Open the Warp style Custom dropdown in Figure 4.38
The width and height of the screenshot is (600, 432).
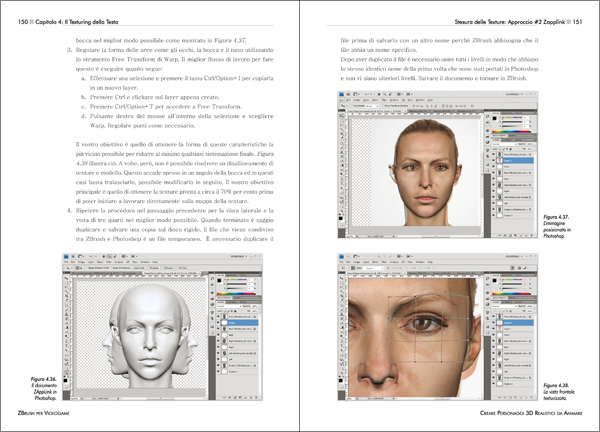[373, 268]
